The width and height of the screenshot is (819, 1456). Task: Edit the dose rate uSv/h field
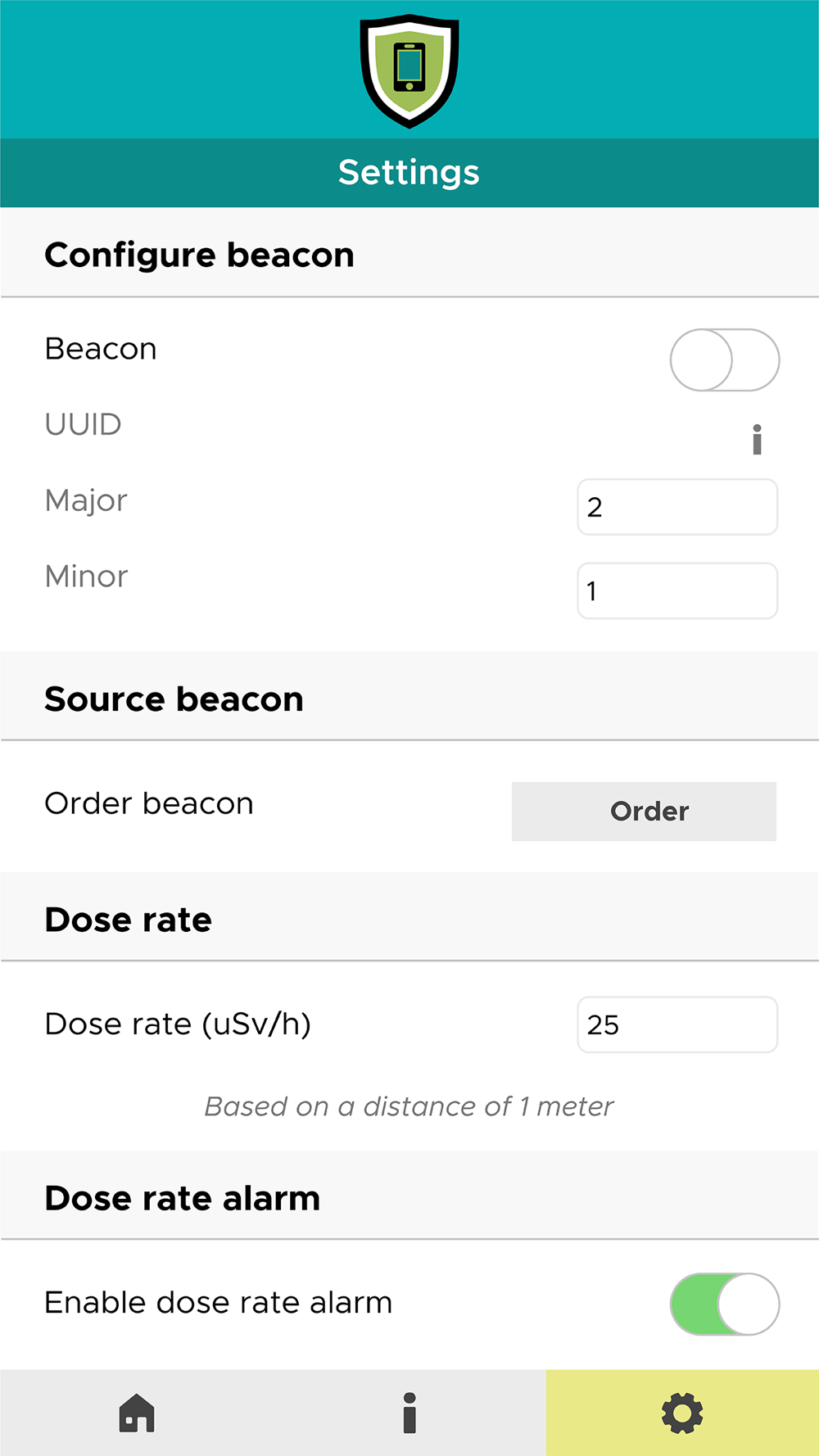click(x=676, y=1024)
